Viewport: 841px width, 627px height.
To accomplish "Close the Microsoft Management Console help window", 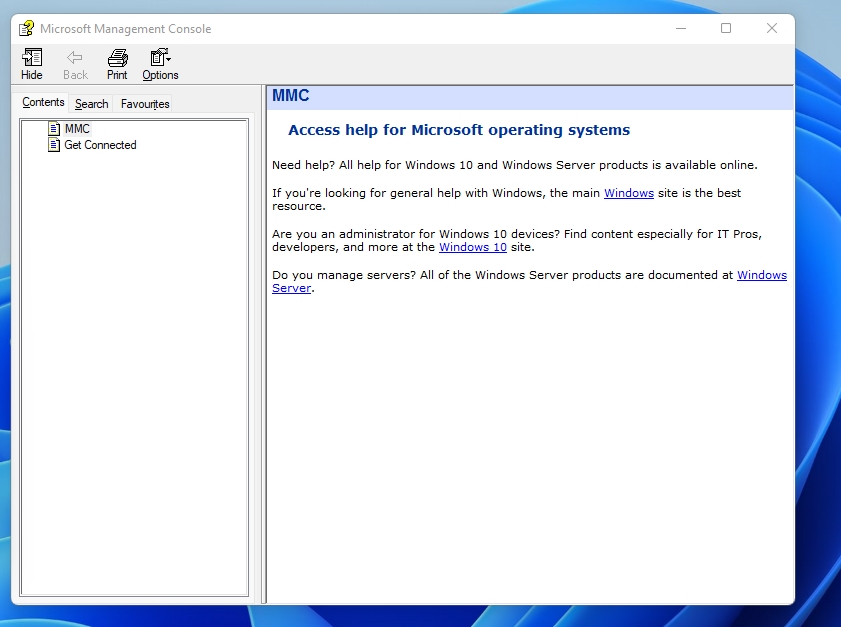I will (772, 29).
